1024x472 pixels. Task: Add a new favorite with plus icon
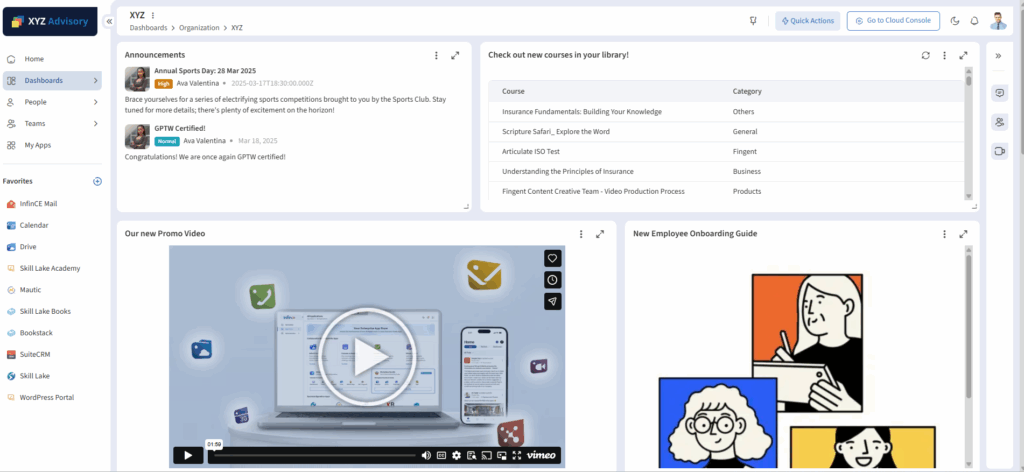[x=97, y=181]
